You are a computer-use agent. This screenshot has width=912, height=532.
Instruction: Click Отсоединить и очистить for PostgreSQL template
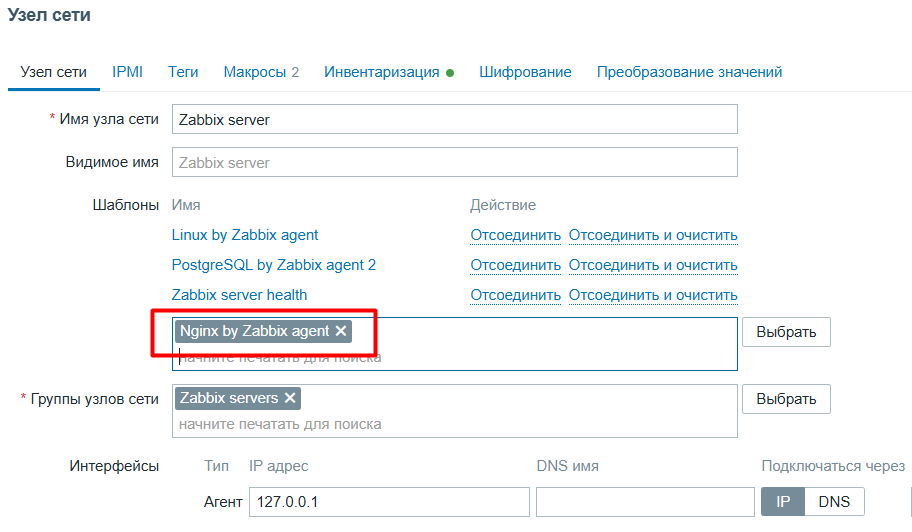coord(653,265)
